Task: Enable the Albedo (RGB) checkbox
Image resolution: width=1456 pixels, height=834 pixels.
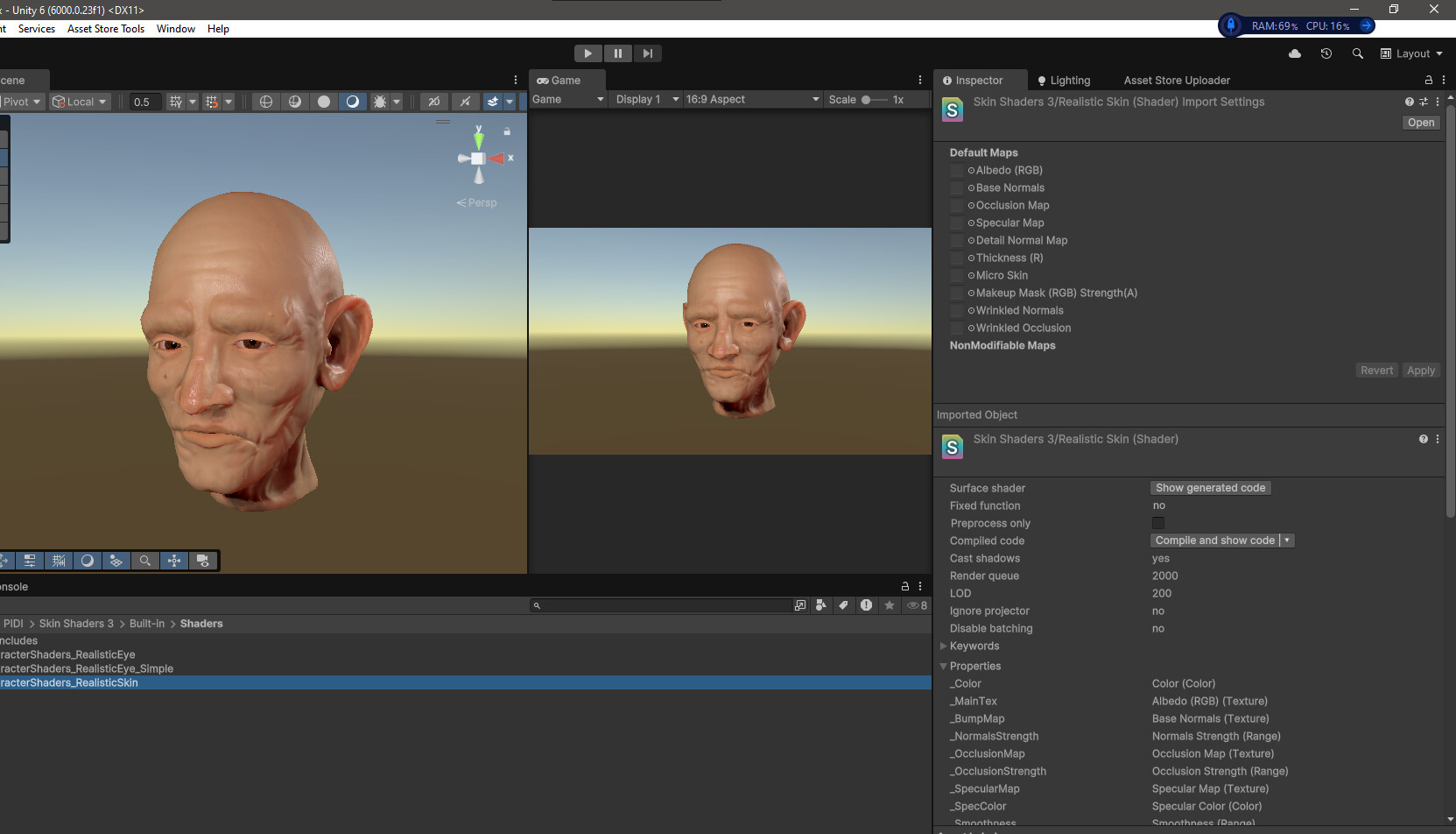Action: 956,170
